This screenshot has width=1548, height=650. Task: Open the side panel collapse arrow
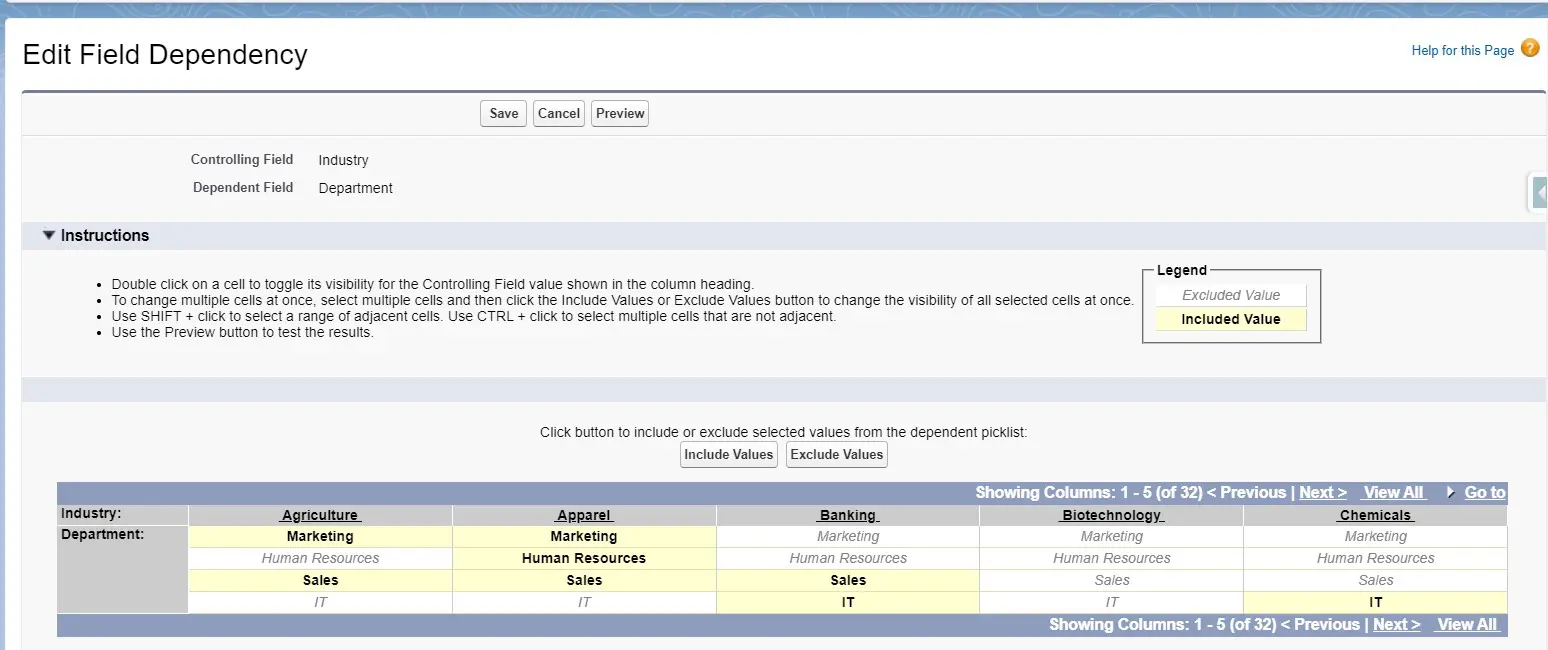[x=1540, y=192]
